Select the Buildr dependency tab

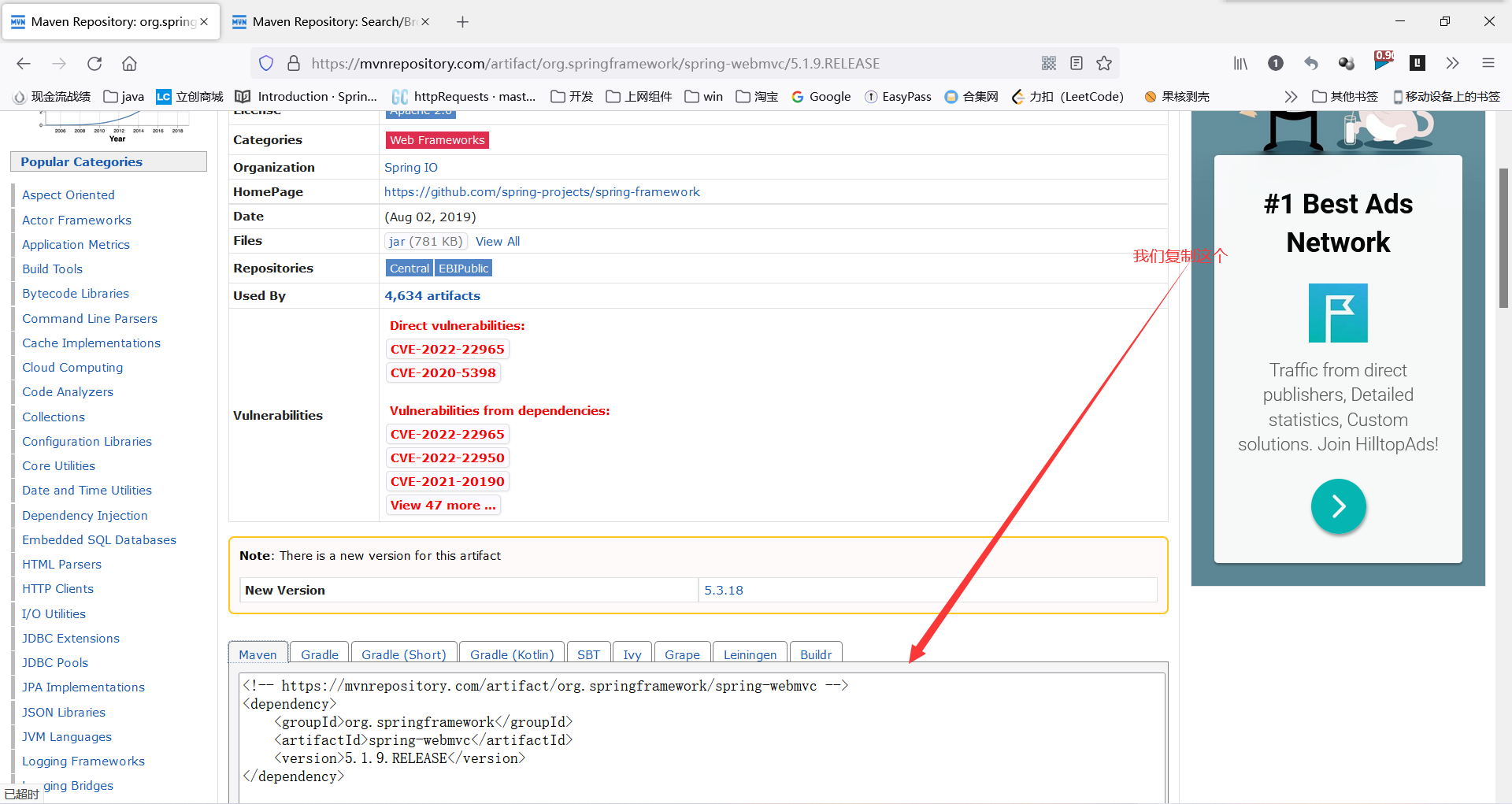[x=816, y=654]
